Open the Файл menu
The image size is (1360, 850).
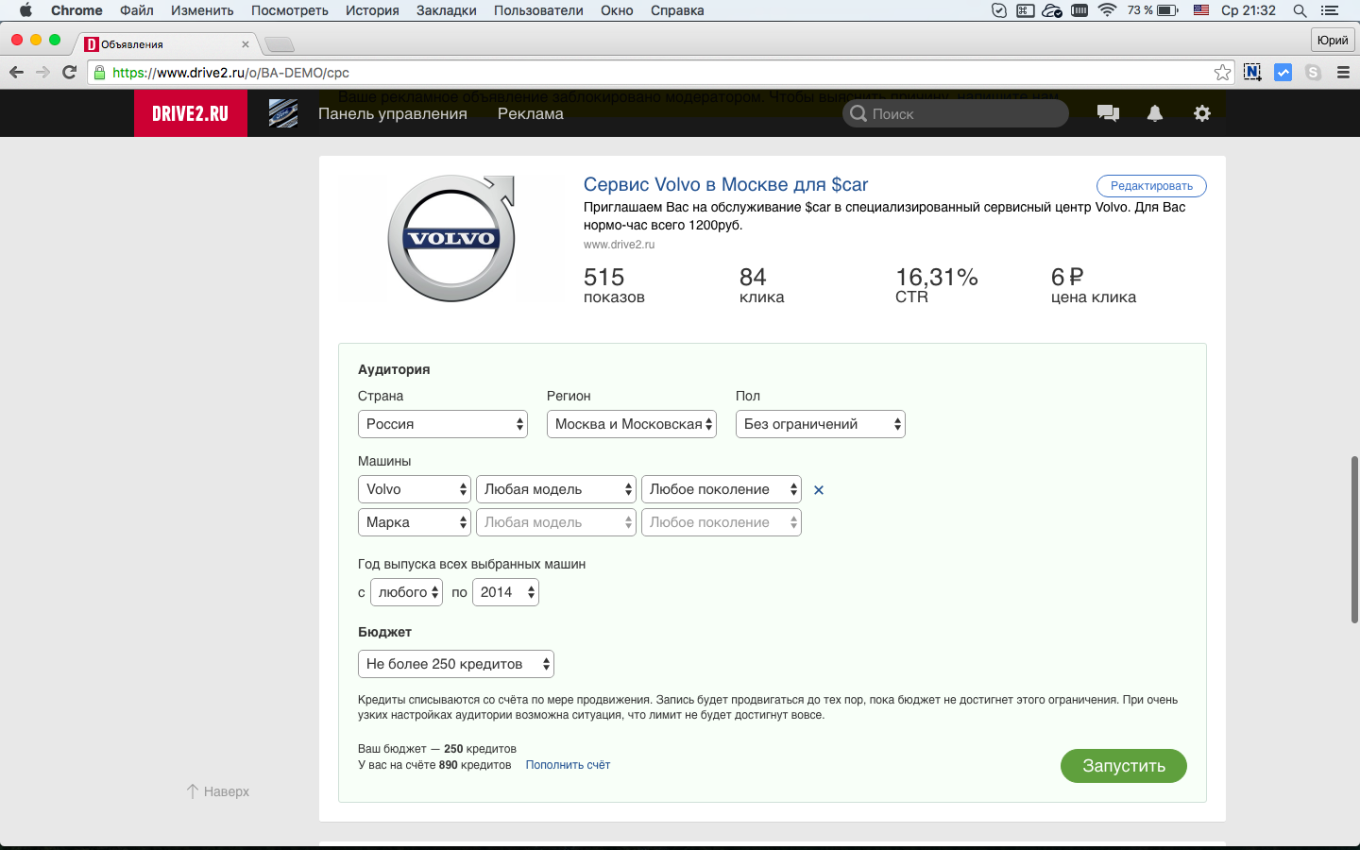[136, 10]
